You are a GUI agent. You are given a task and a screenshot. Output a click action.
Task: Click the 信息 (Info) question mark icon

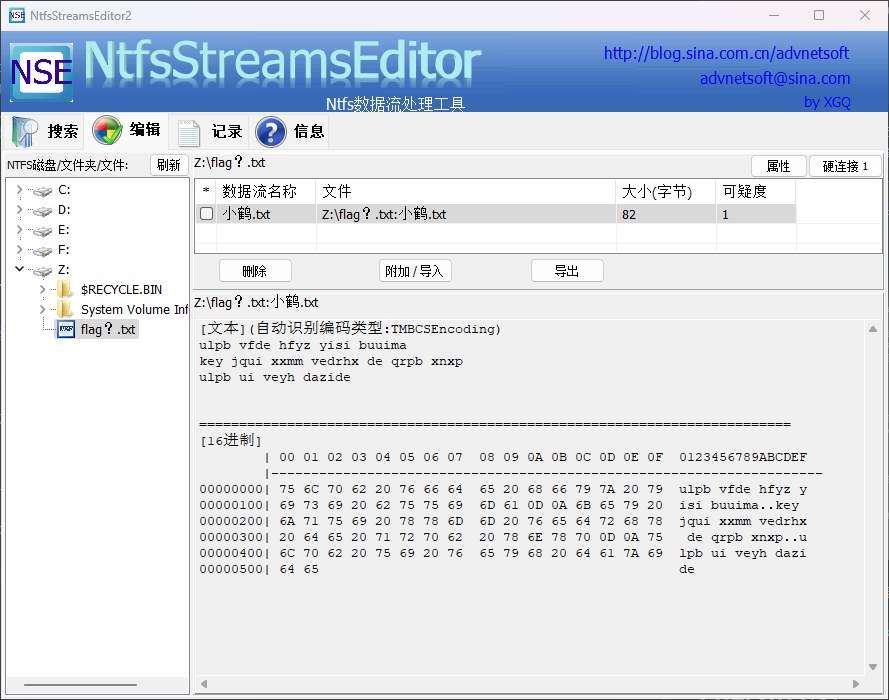[x=271, y=131]
